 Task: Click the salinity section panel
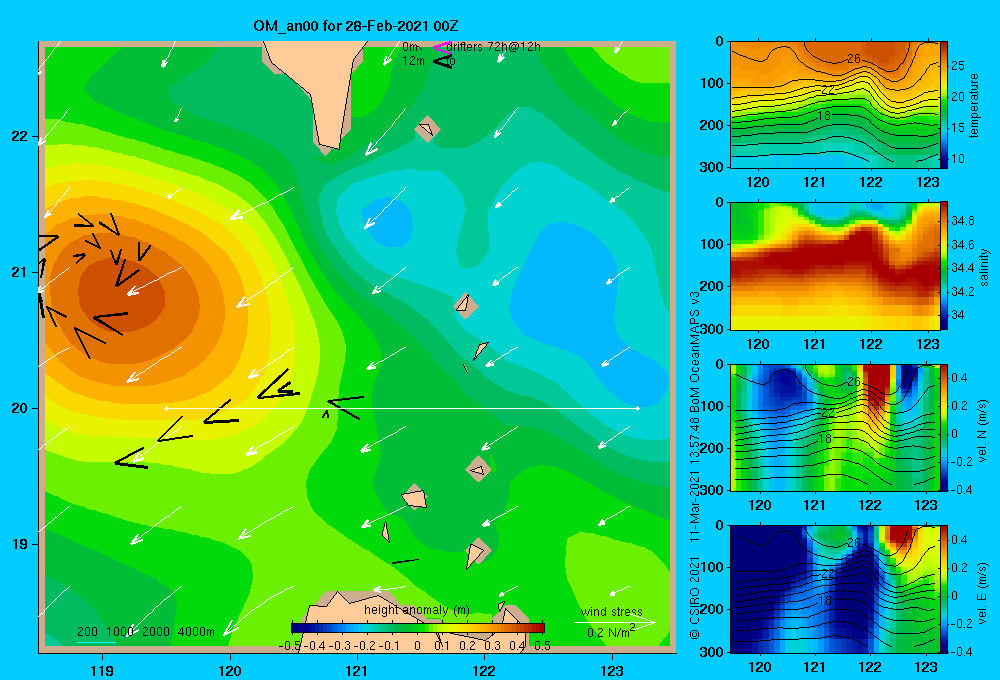(834, 266)
